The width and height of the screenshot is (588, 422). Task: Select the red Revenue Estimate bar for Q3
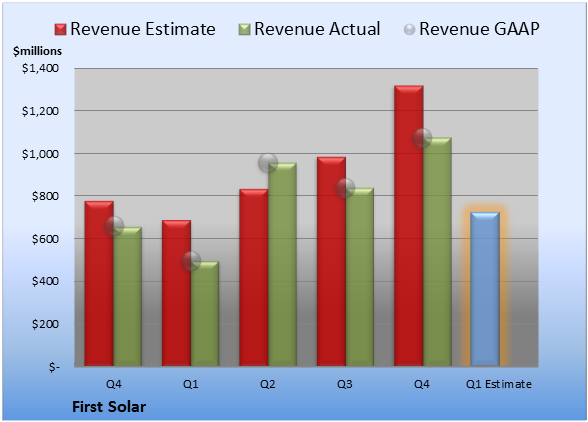point(332,261)
